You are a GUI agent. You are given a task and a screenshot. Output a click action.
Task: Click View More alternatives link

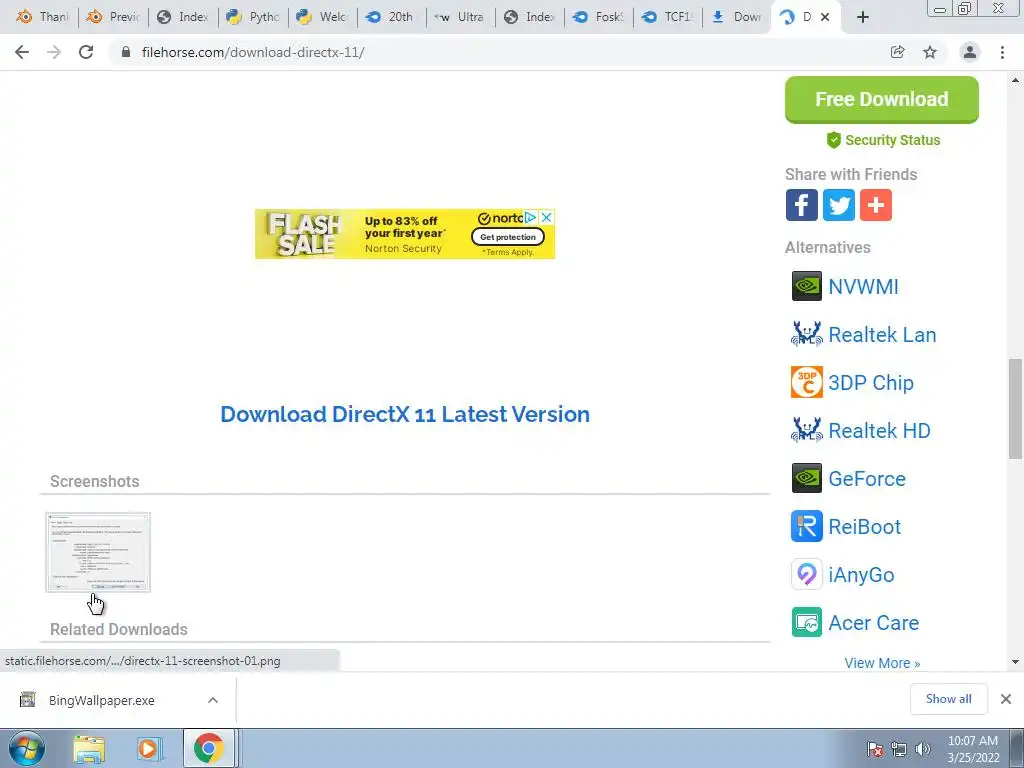[x=882, y=663]
